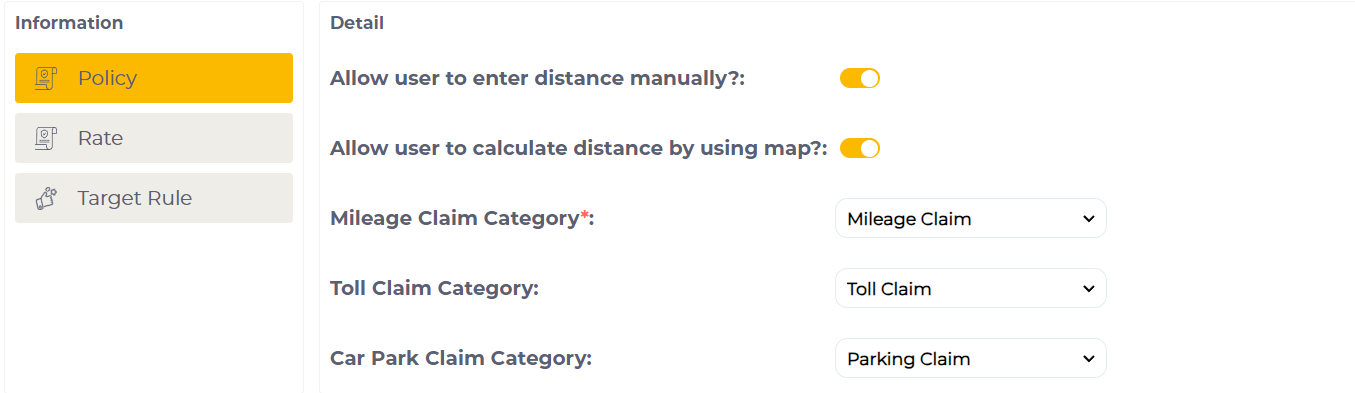Screen dimensions: 1355x393
Task: Go to the Target Rule tab
Action: [x=154, y=198]
